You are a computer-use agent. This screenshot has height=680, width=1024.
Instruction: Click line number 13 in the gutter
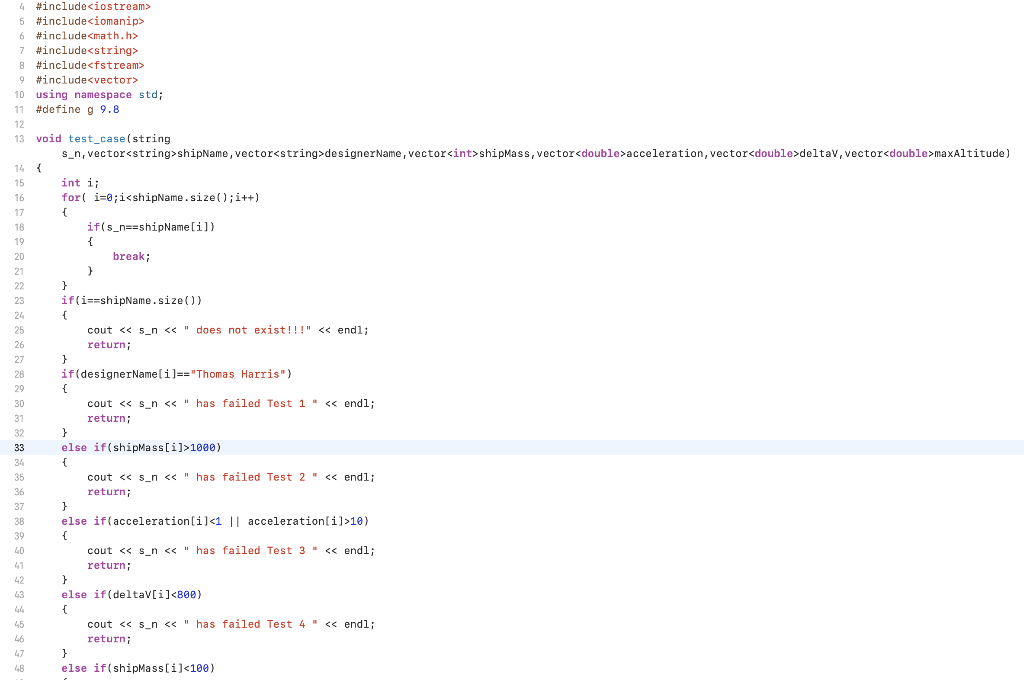19,138
